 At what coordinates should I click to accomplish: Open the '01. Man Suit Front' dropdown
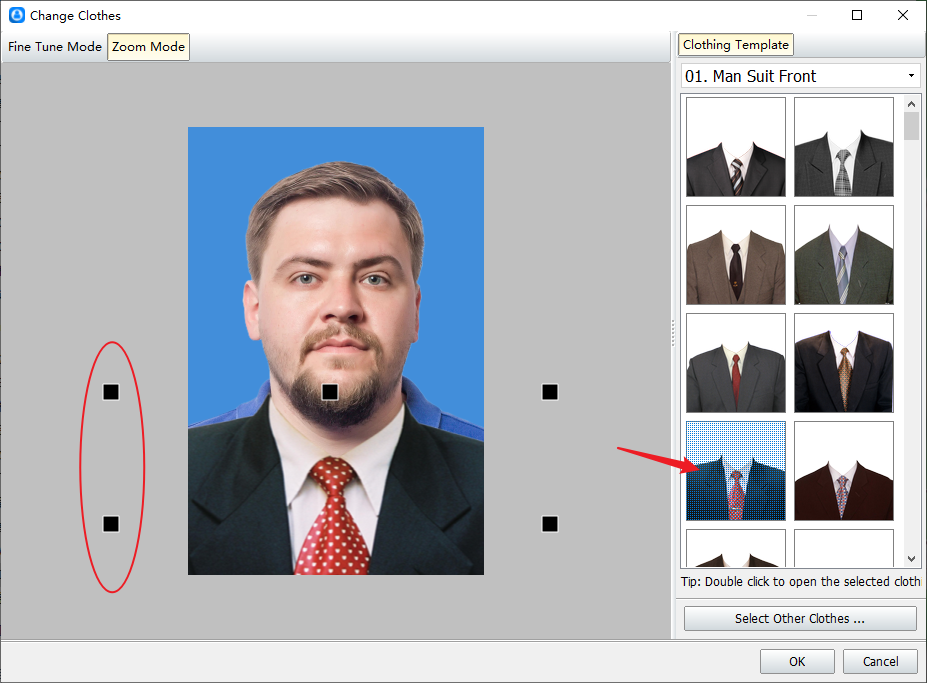coord(800,76)
